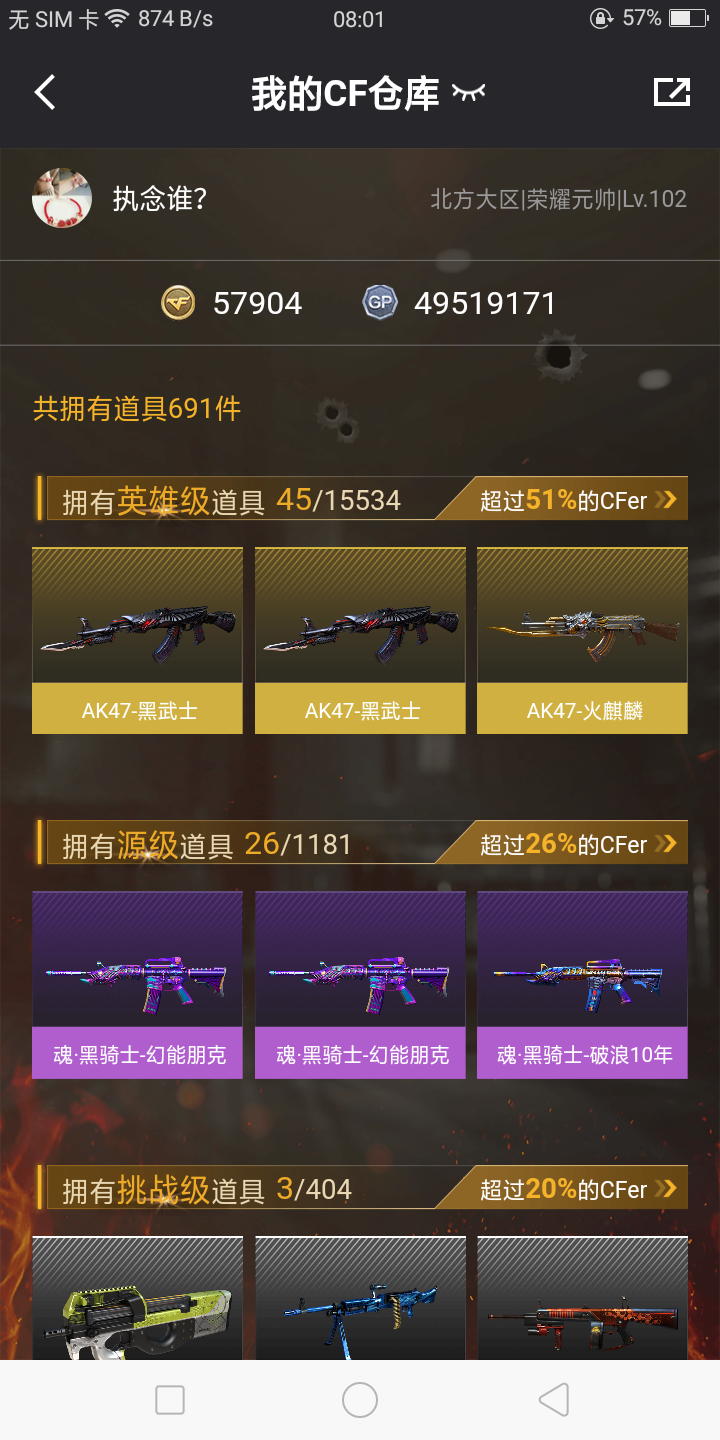Tap the player avatar picture
The width and height of the screenshot is (720, 1440).
62,198
